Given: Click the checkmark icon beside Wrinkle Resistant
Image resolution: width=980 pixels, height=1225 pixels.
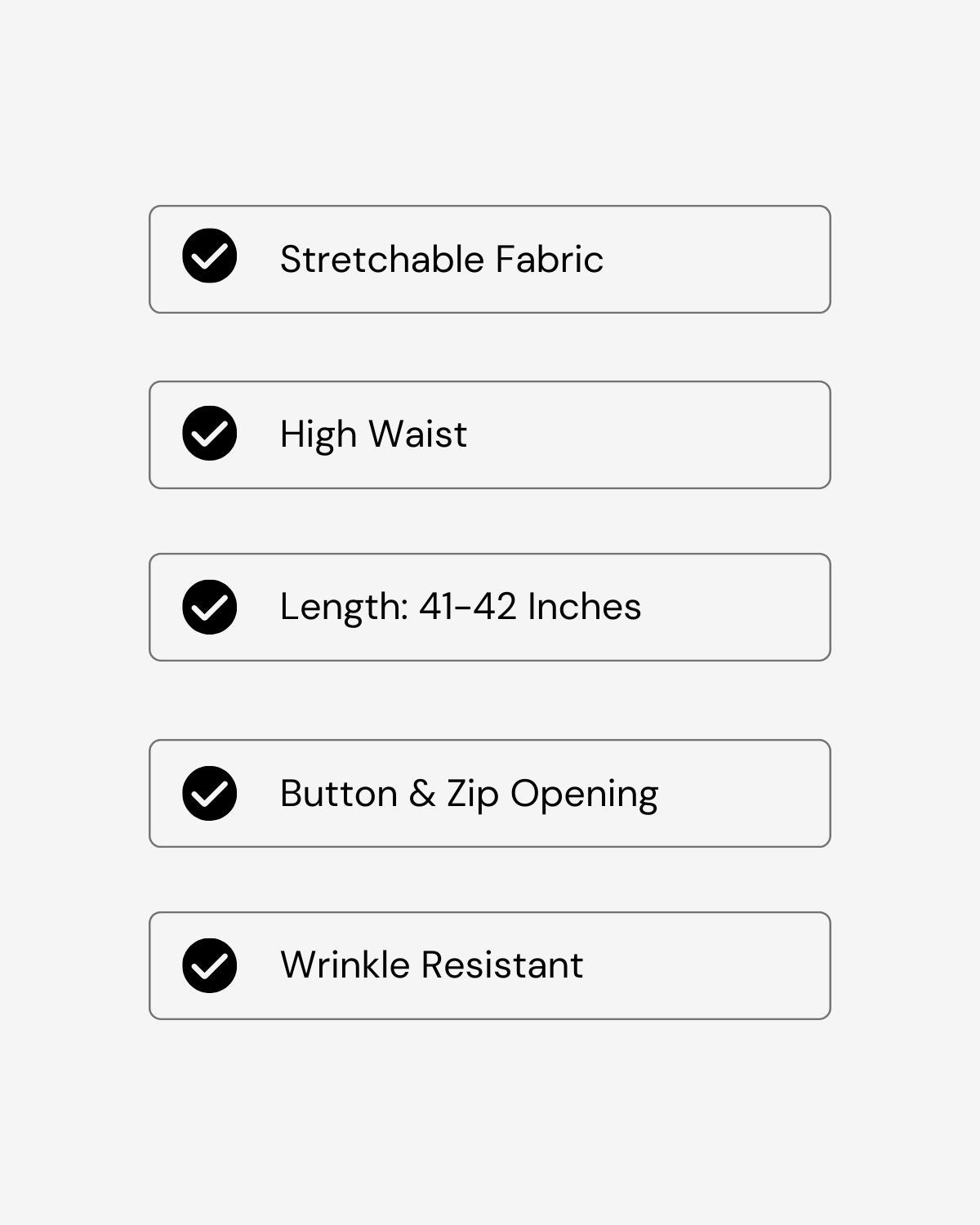Looking at the screenshot, I should (210, 965).
